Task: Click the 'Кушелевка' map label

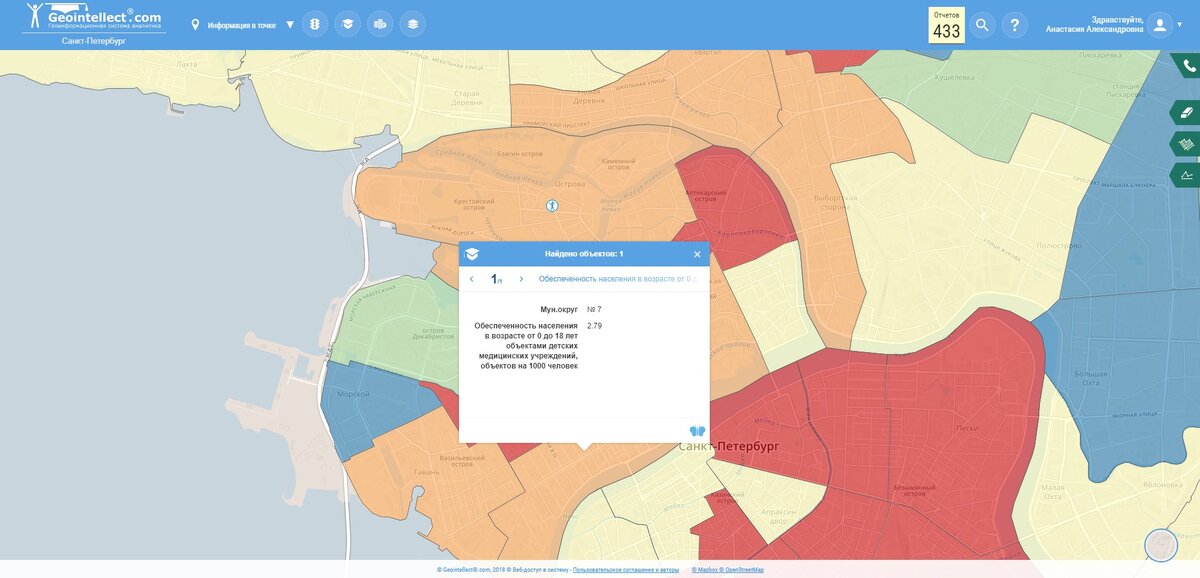Action: [x=954, y=77]
